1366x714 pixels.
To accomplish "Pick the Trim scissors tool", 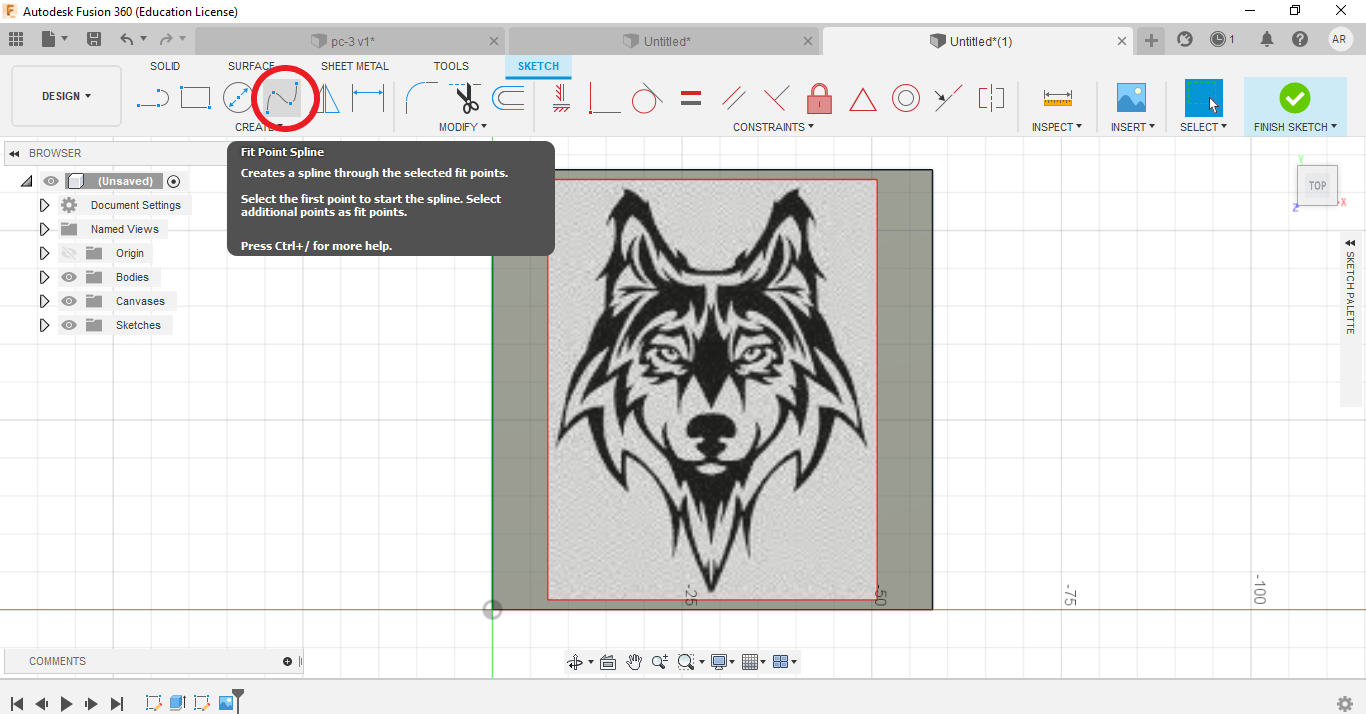I will [x=466, y=98].
